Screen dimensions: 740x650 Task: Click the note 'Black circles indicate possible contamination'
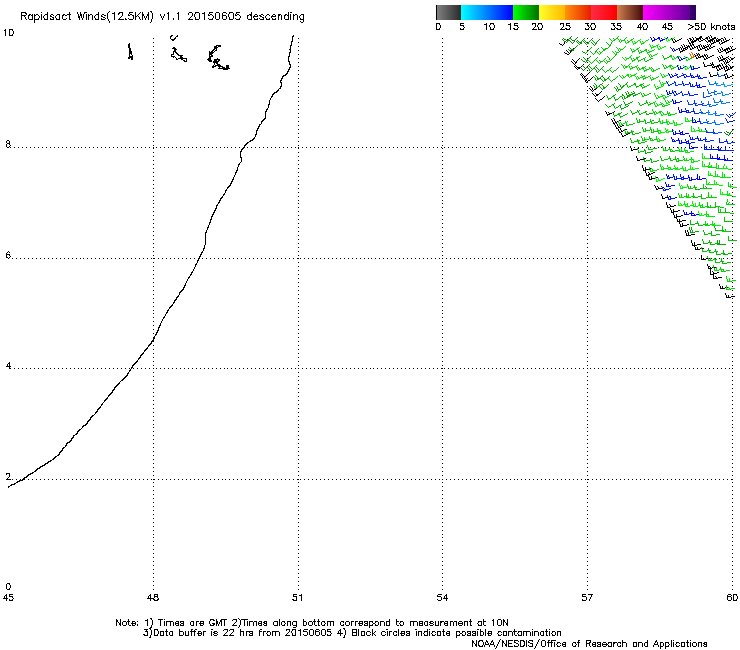point(456,633)
